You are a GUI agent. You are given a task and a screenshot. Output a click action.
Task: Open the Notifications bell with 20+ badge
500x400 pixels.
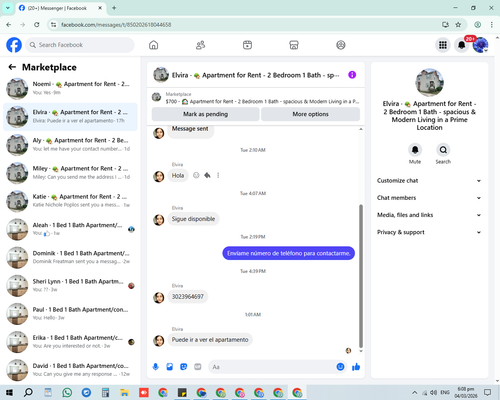click(462, 45)
